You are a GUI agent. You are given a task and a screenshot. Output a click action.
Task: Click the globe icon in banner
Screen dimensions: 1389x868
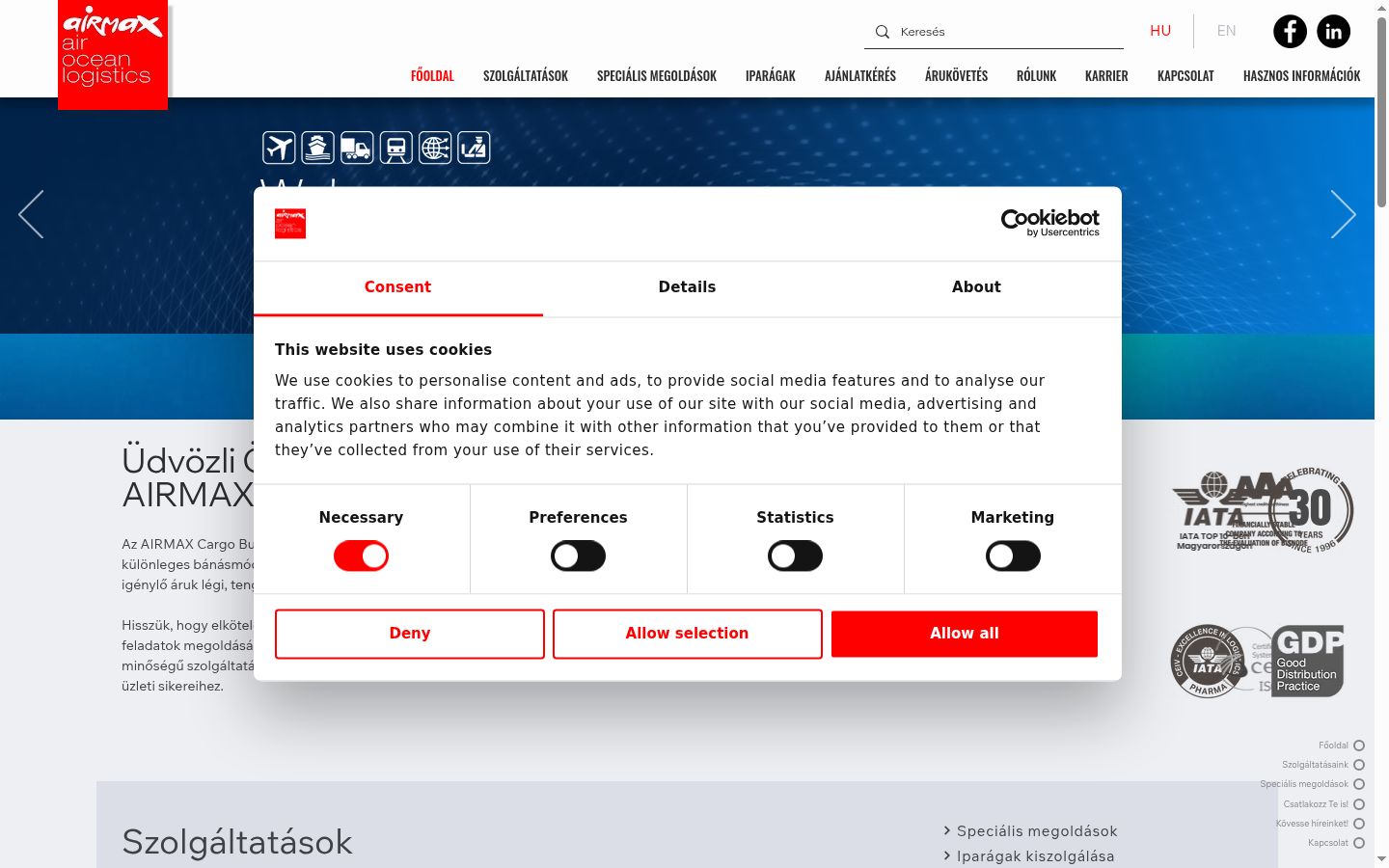tap(435, 148)
